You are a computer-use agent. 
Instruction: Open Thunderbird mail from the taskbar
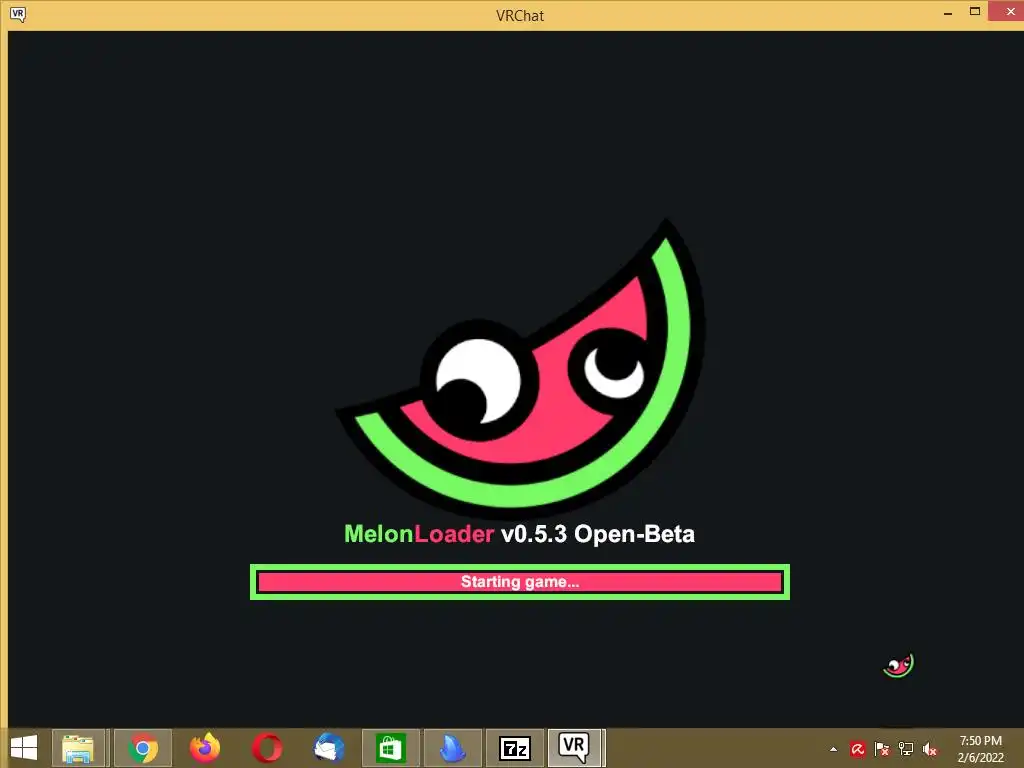tap(328, 748)
